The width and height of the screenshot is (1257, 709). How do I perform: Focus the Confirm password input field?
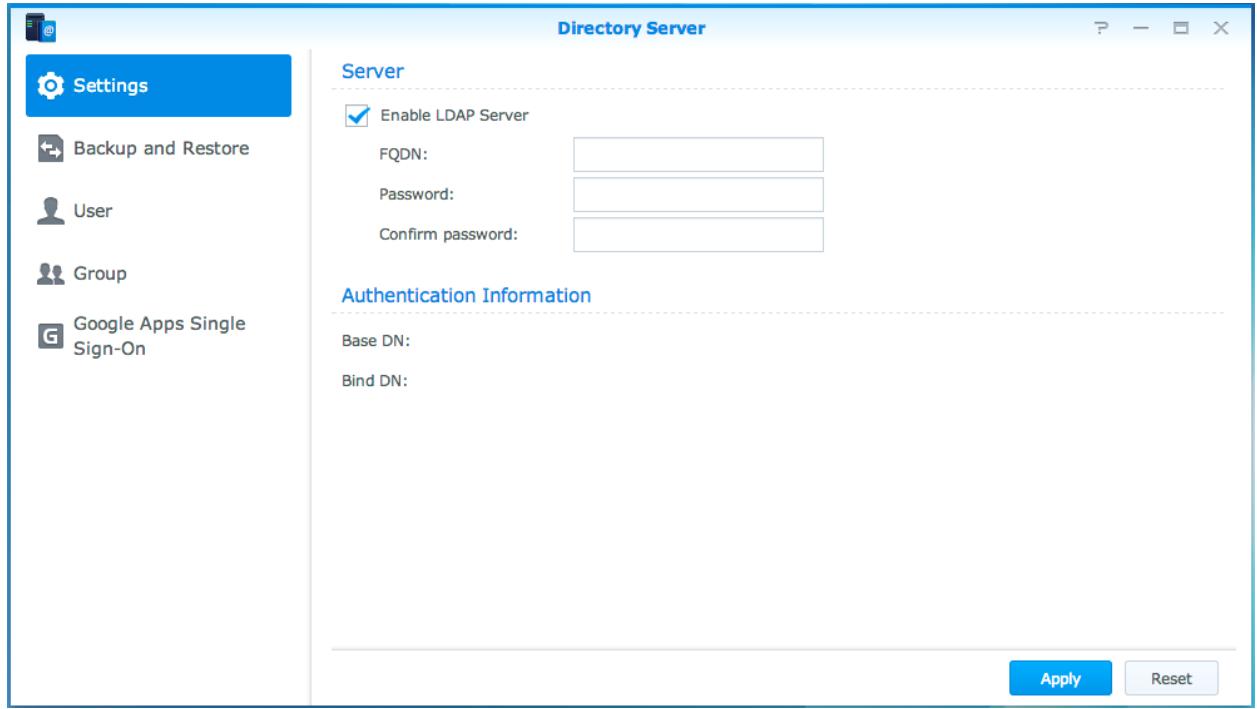pos(698,235)
